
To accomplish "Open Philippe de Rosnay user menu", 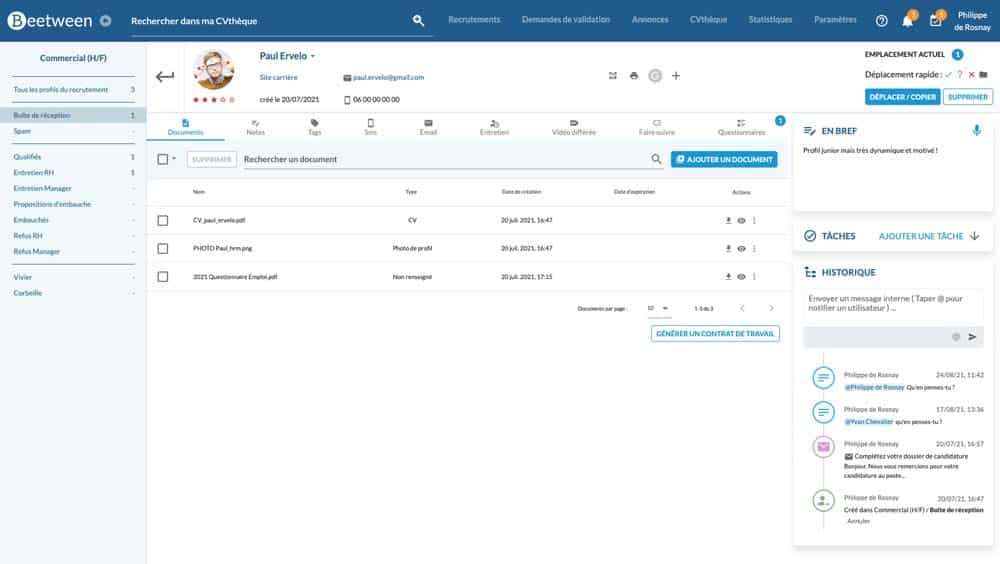I will pos(972,21).
